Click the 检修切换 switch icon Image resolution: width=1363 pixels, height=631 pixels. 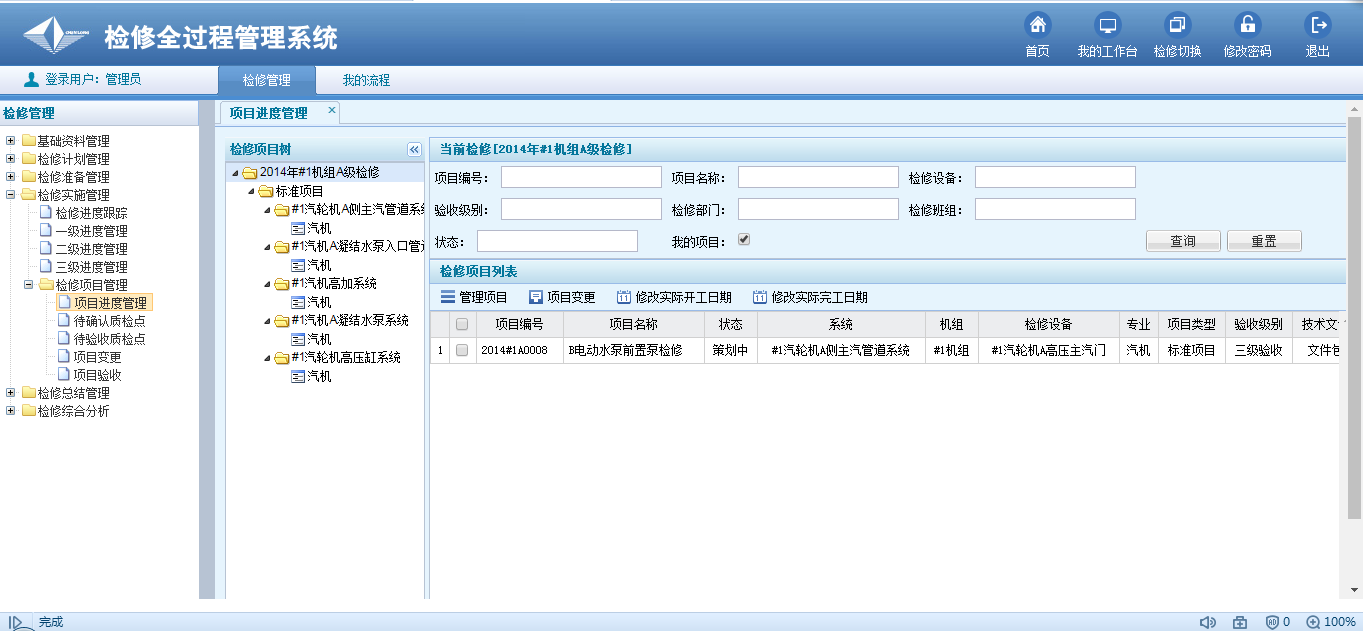(x=1177, y=26)
